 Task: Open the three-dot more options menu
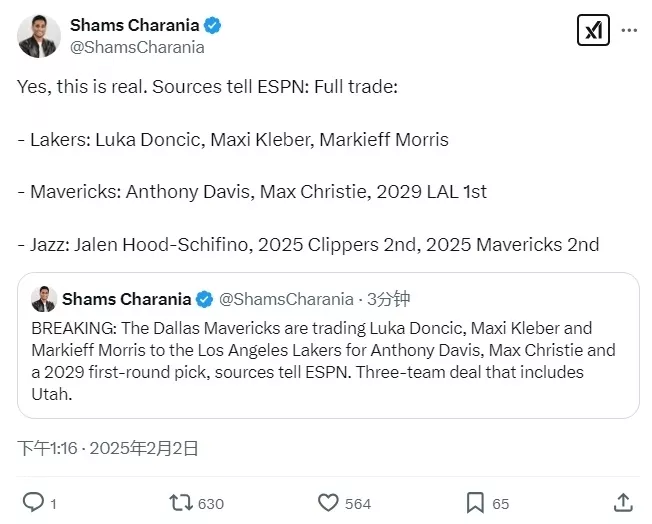coord(629,31)
